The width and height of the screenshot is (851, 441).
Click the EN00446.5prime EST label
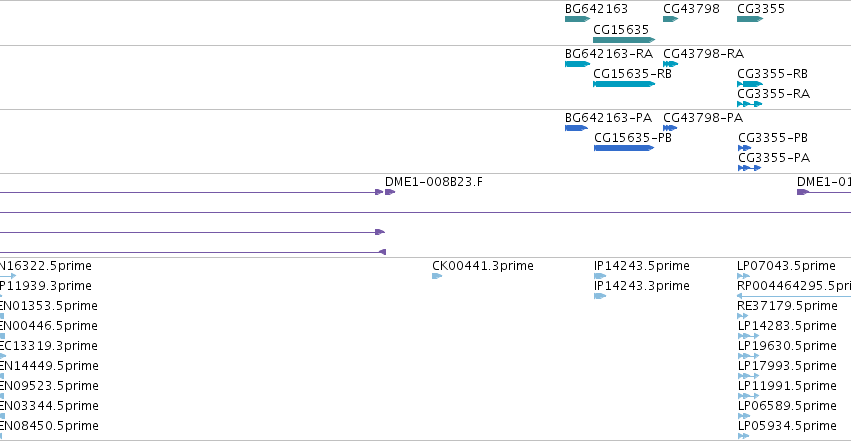click(49, 326)
